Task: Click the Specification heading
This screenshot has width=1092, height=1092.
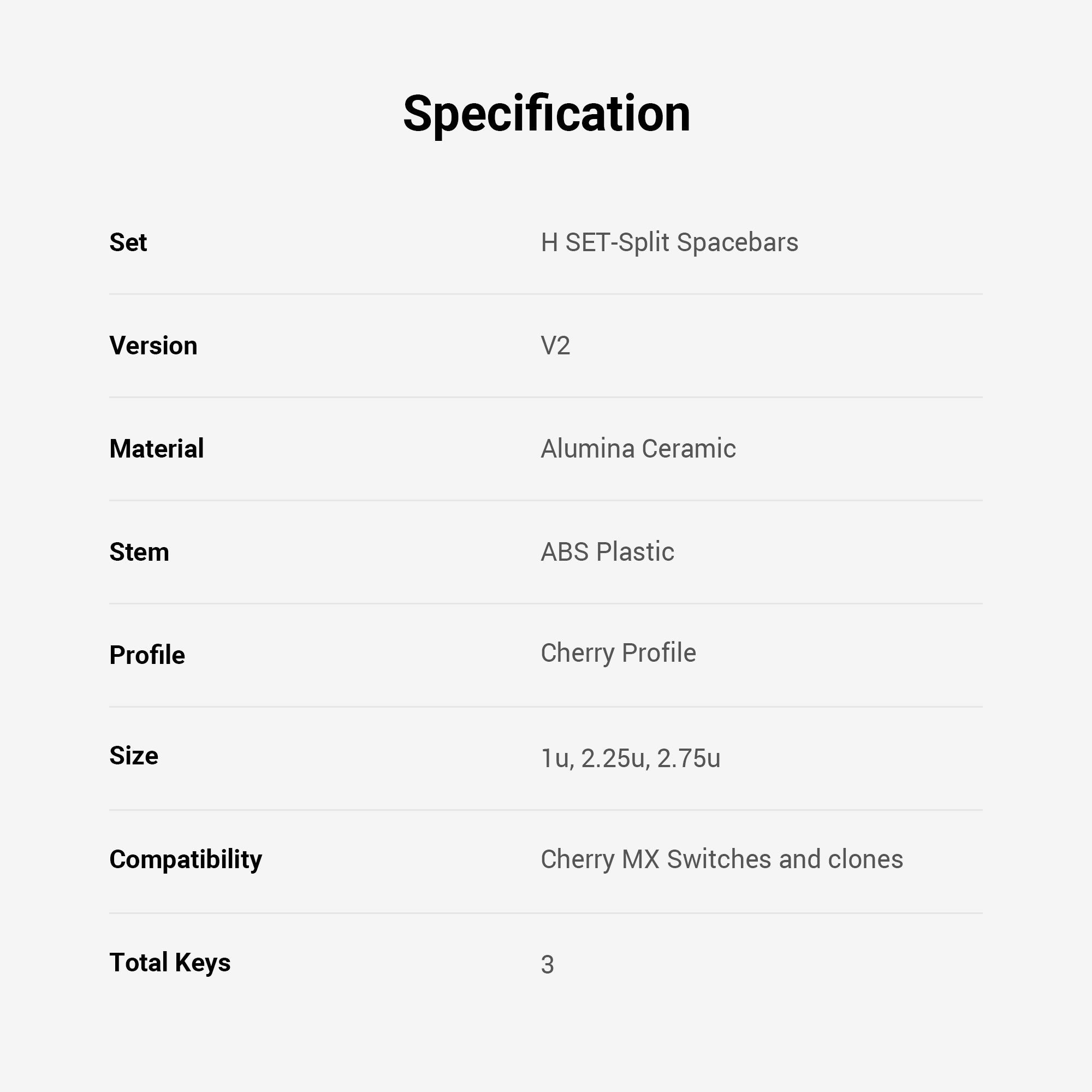Action: point(546,114)
